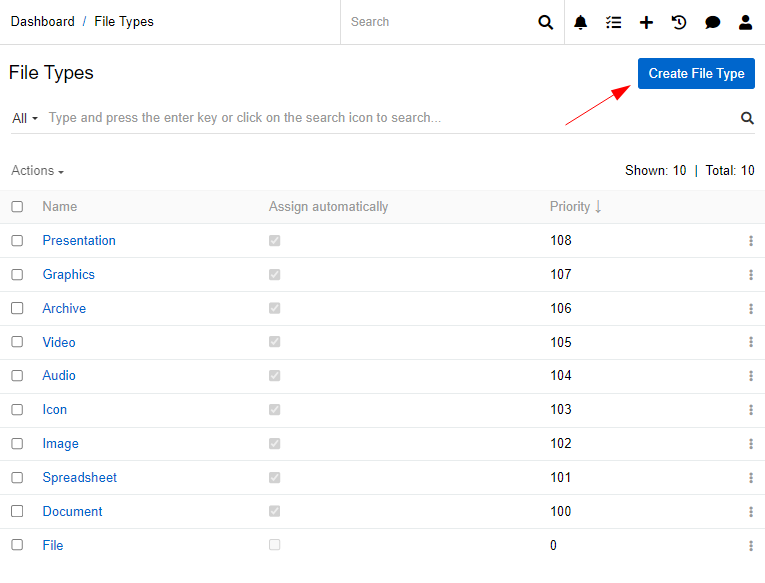Viewport: 765px width, 583px height.
Task: Click the File Types breadcrumb
Action: 124,22
